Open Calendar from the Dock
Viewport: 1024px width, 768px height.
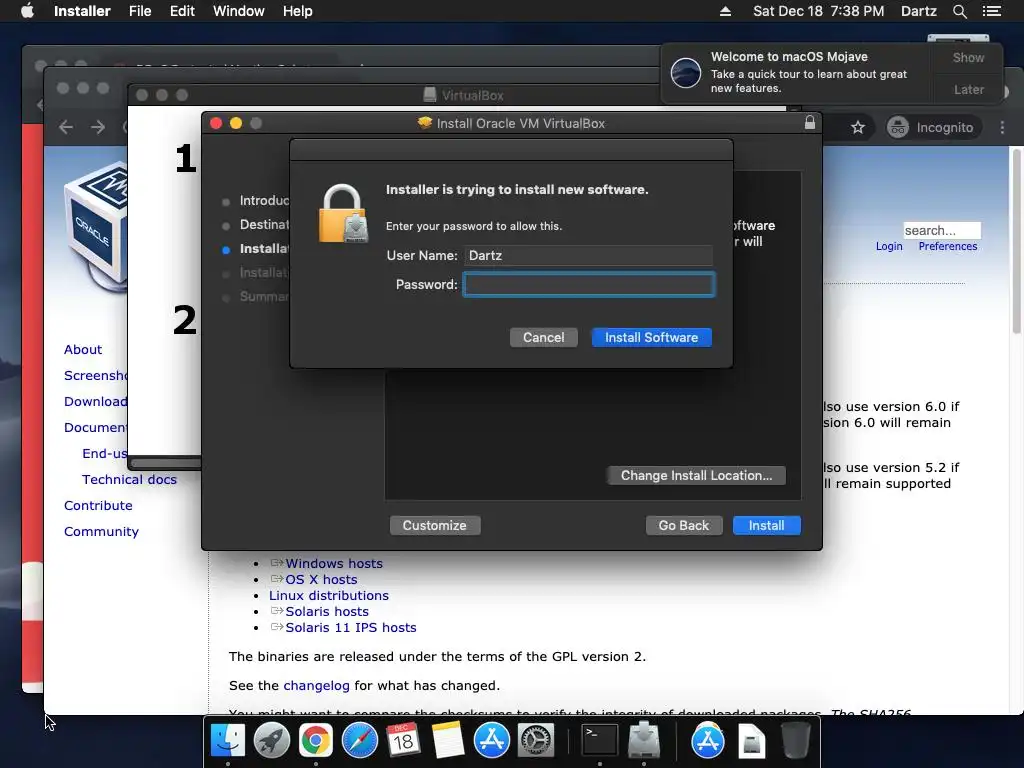(x=403, y=741)
